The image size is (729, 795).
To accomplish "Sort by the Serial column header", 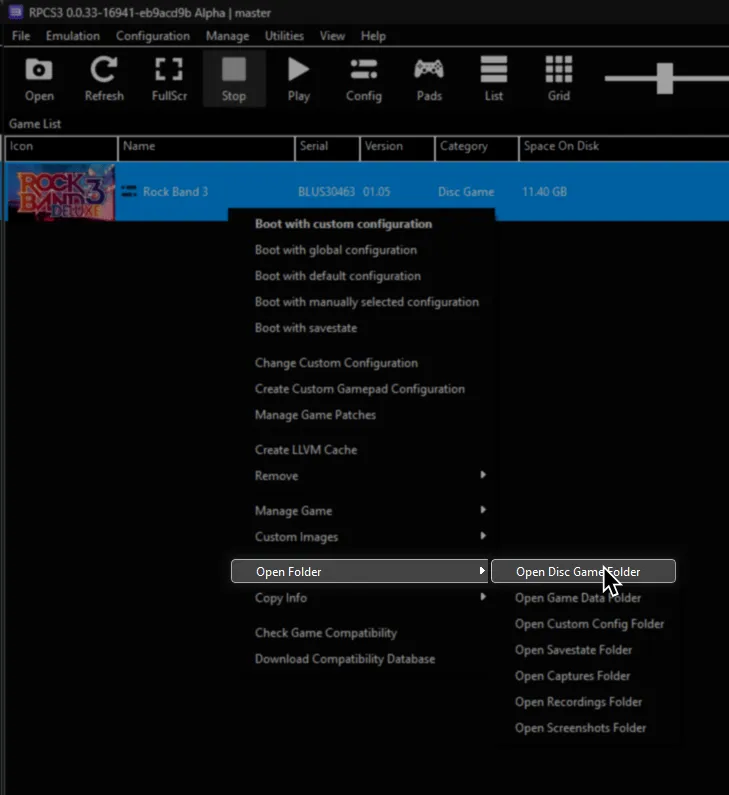I will (x=327, y=148).
